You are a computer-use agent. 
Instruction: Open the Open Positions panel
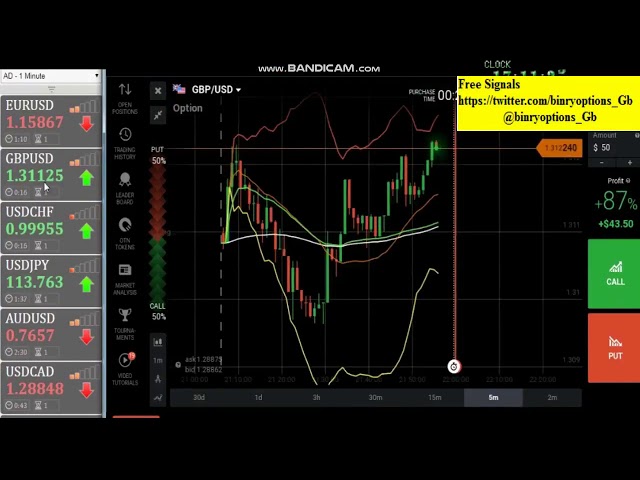point(125,96)
